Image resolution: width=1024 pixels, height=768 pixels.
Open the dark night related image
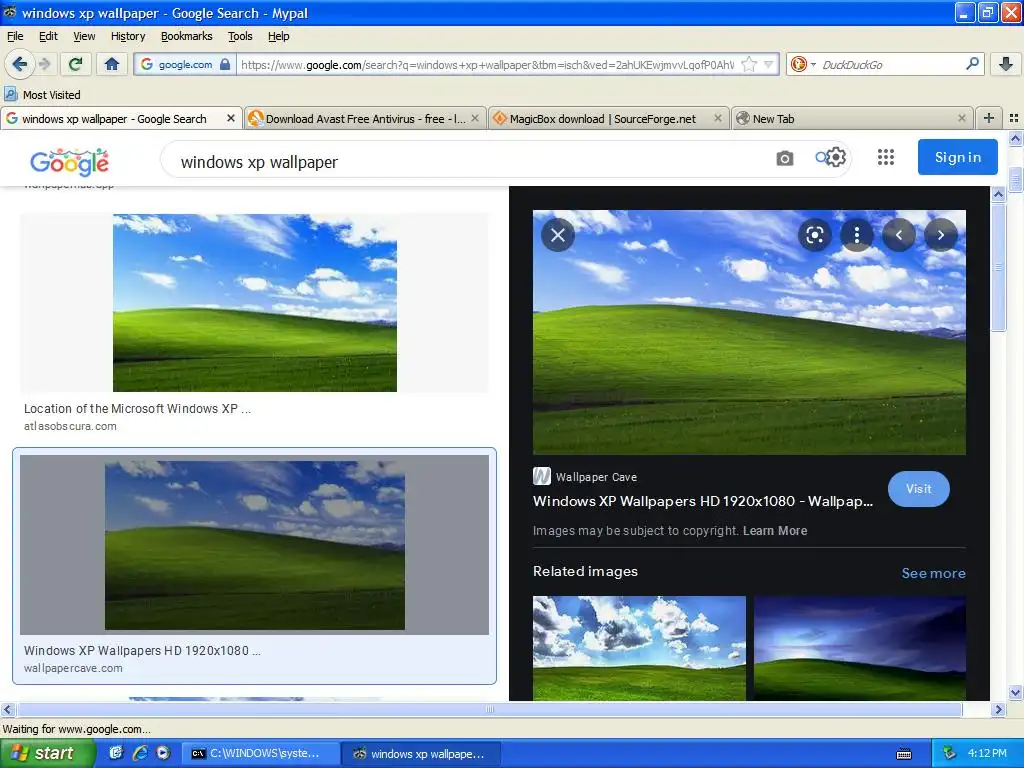point(860,648)
